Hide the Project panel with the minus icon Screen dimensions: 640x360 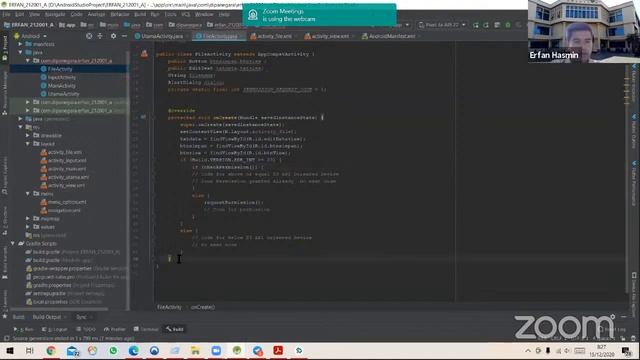pyautogui.click(x=124, y=36)
